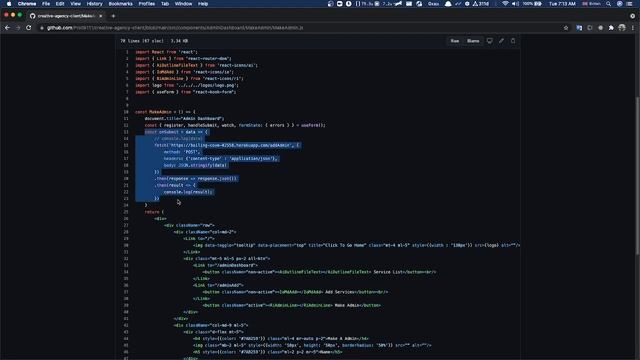
Task: Open Siri from the menu bar
Action: 620,4
